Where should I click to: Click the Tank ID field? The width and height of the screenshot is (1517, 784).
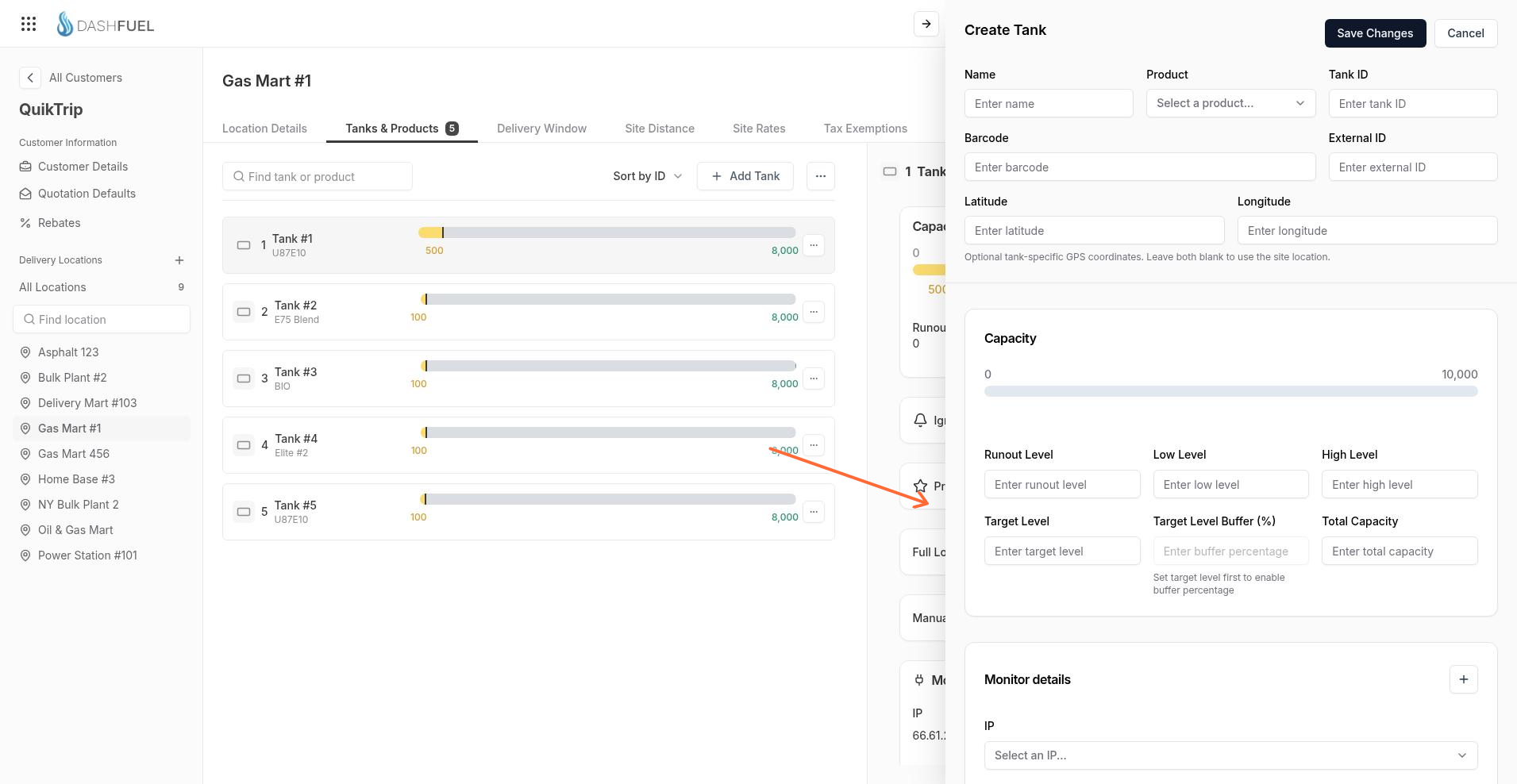[x=1413, y=103]
